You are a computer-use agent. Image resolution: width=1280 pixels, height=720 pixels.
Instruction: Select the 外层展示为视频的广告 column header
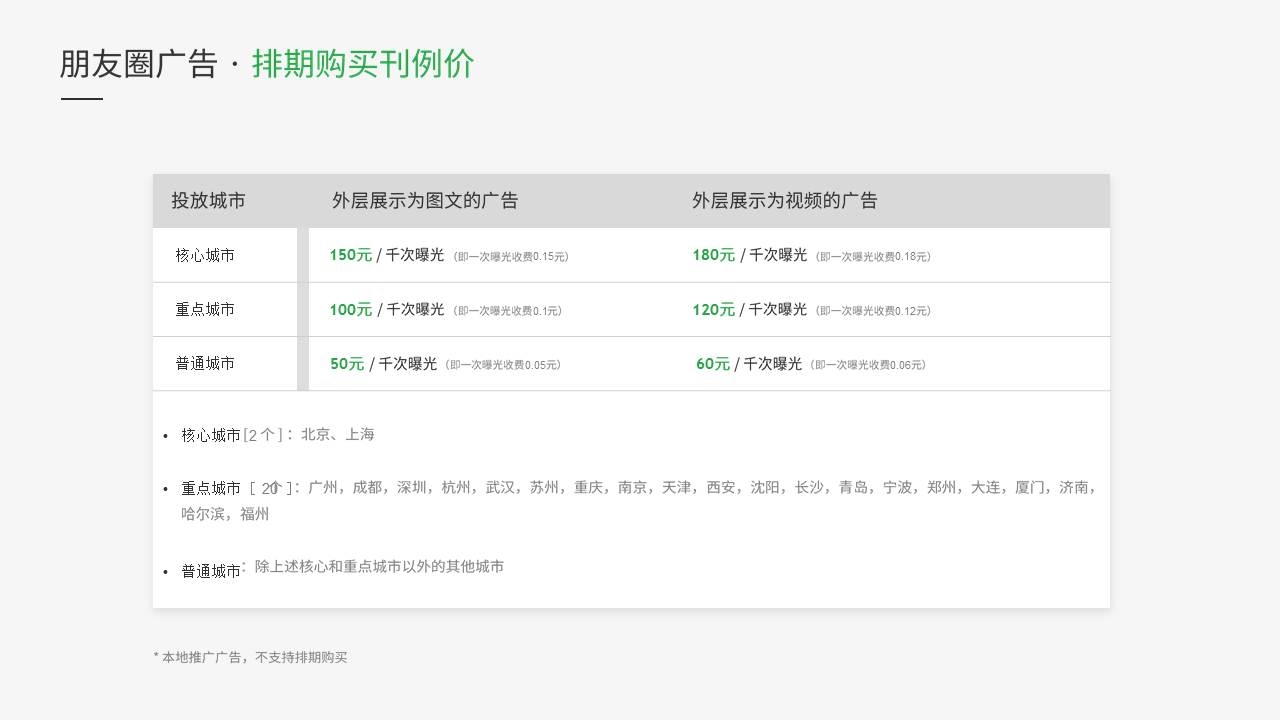point(784,201)
